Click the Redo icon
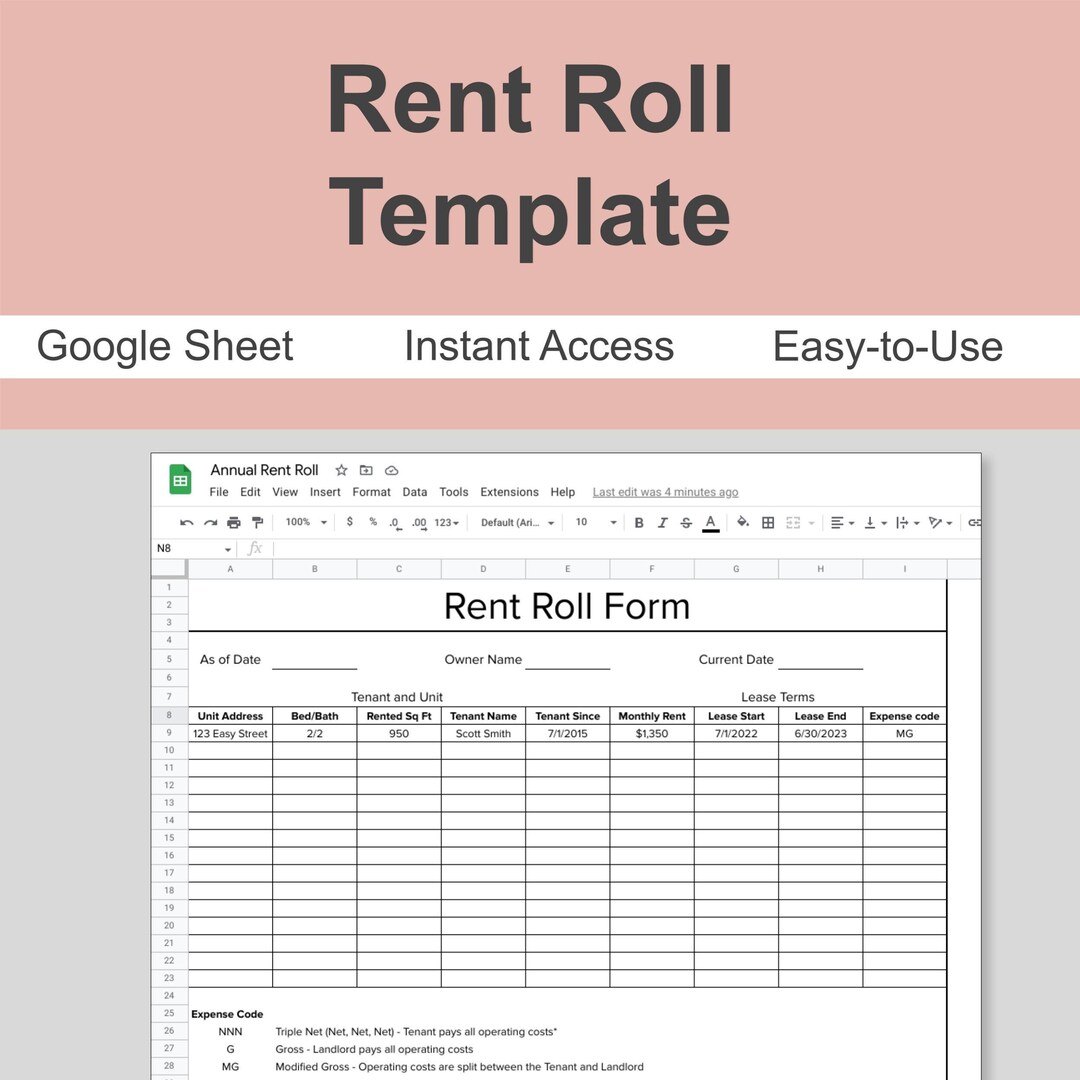 tap(209, 522)
